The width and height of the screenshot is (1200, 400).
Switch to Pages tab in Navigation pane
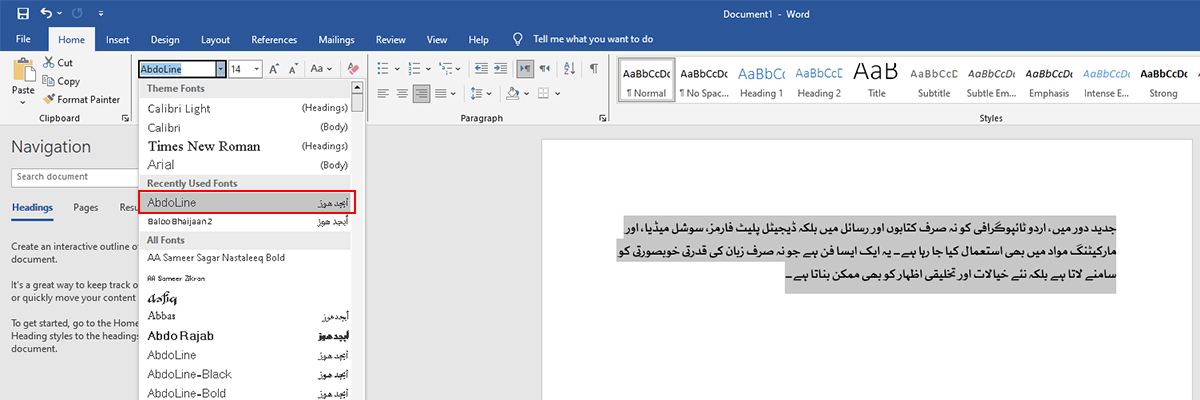[x=86, y=208]
